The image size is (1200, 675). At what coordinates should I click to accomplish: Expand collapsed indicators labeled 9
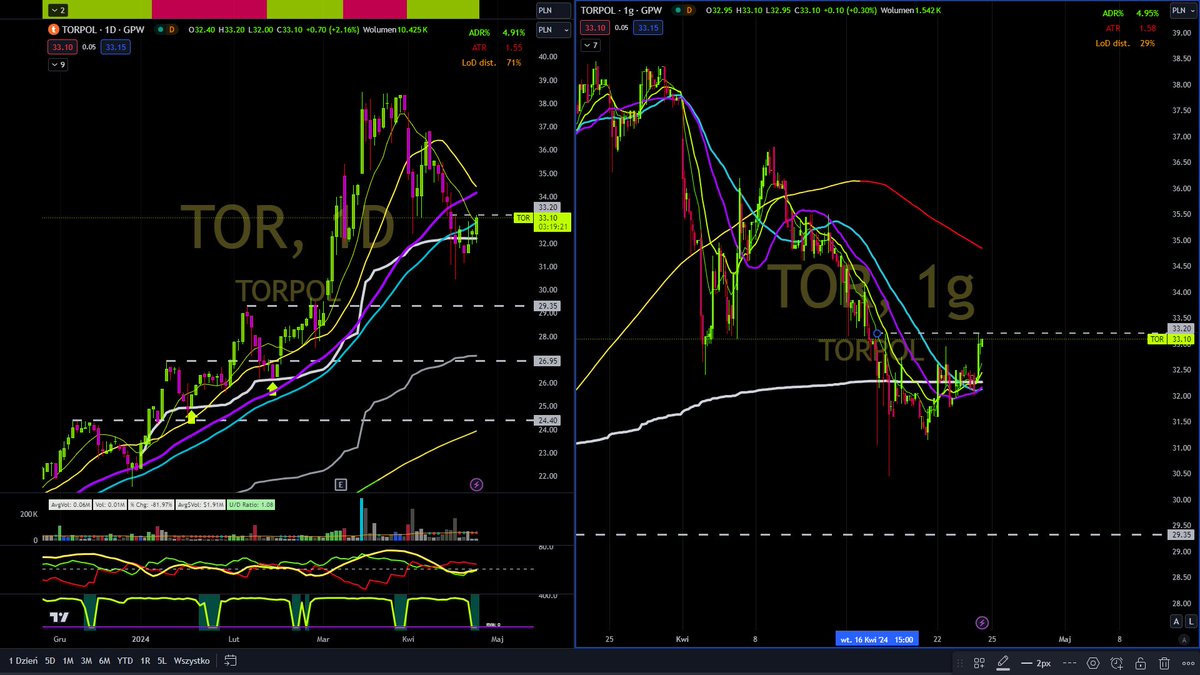58,65
